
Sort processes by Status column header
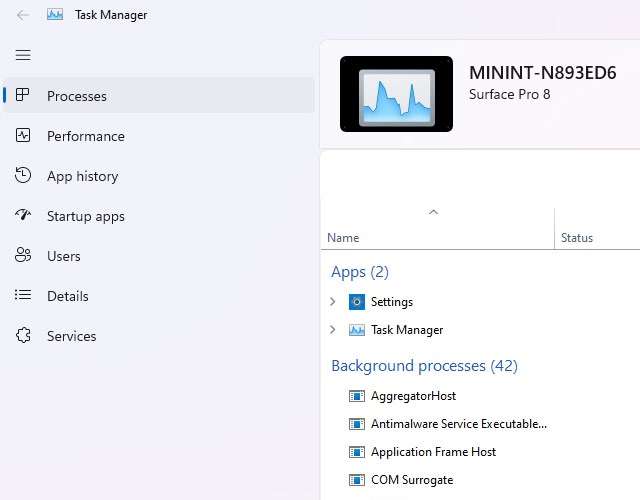point(577,238)
